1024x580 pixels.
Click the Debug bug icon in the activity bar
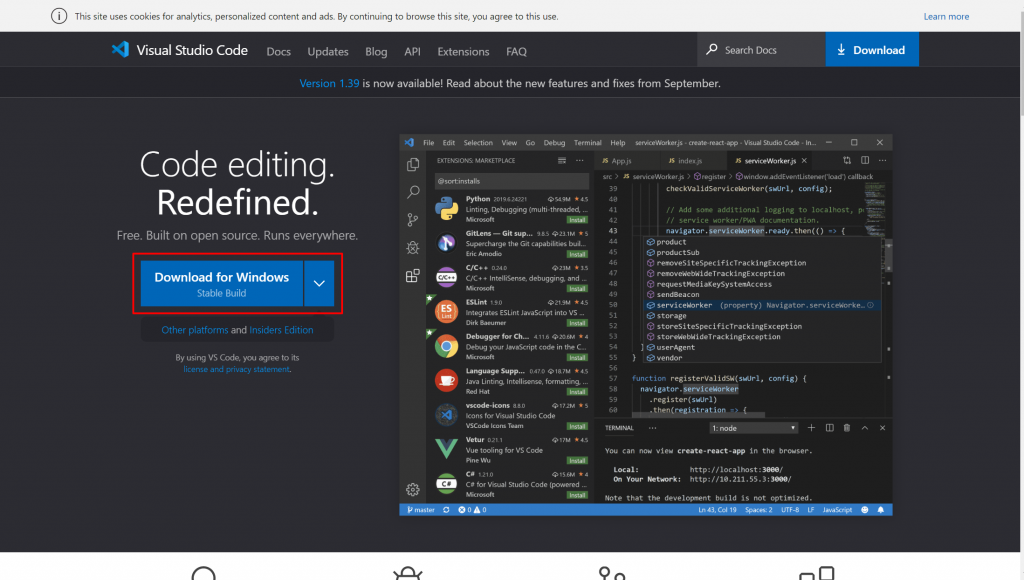413,248
